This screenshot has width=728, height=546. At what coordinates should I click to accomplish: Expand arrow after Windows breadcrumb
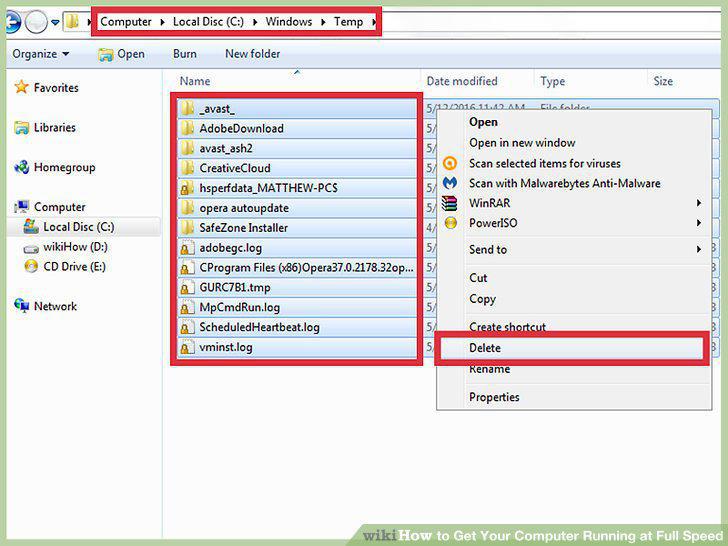(x=323, y=22)
